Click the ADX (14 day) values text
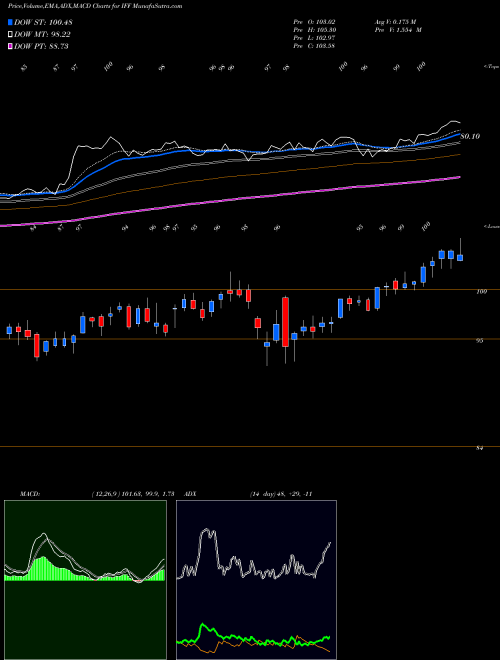The width and height of the screenshot is (500, 660). 281,494
